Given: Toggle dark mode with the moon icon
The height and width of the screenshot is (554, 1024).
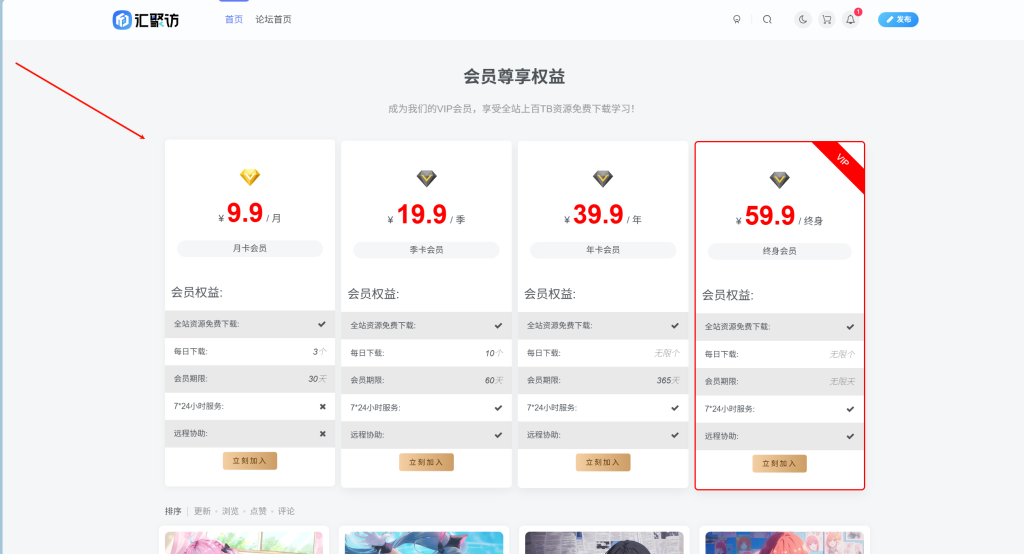Looking at the screenshot, I should point(803,20).
